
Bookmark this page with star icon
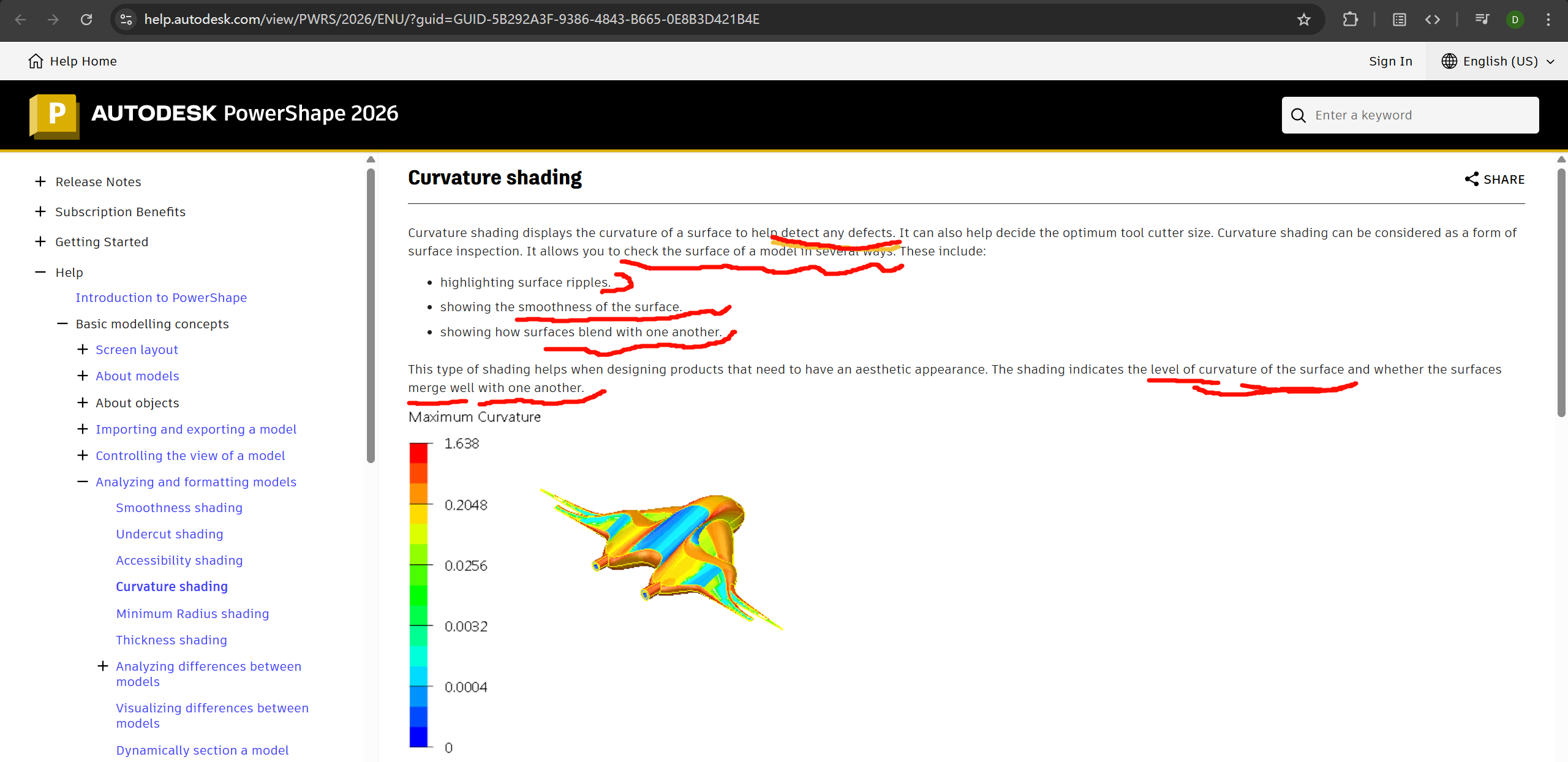coord(1304,20)
